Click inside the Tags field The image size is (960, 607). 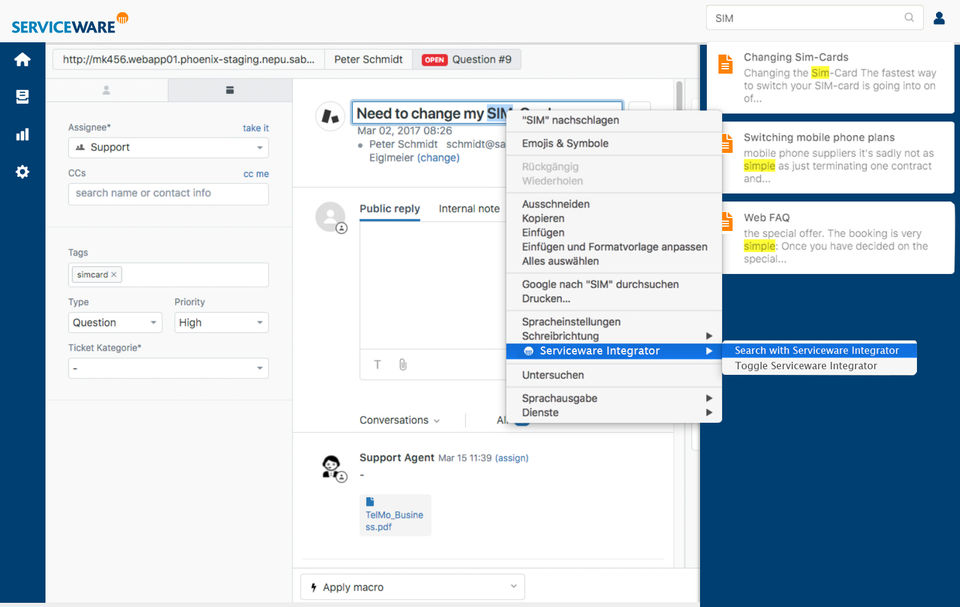168,274
